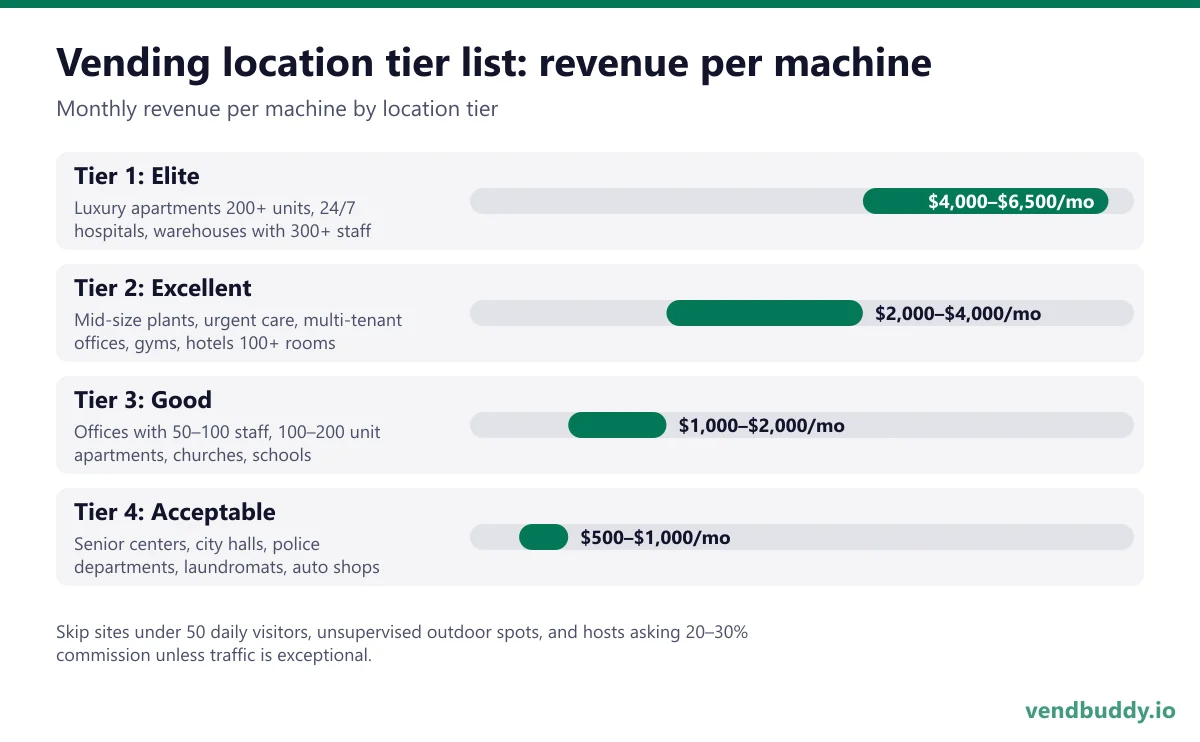Click the Tier 2 description starting 'Mid-size plants, urgent care'
The width and height of the screenshot is (1200, 742).
(238, 332)
